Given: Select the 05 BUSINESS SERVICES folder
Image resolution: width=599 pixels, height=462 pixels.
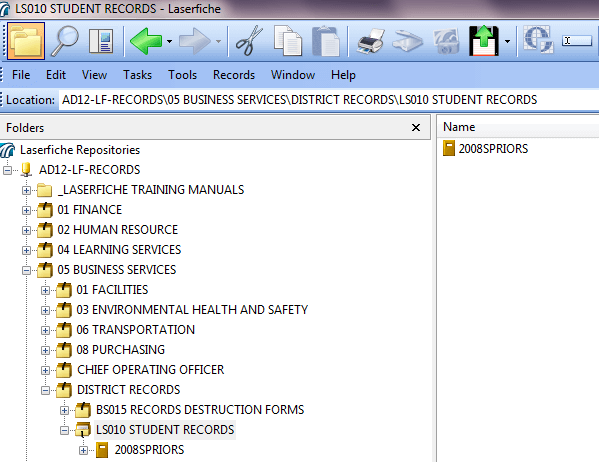Looking at the screenshot, I should (117, 270).
